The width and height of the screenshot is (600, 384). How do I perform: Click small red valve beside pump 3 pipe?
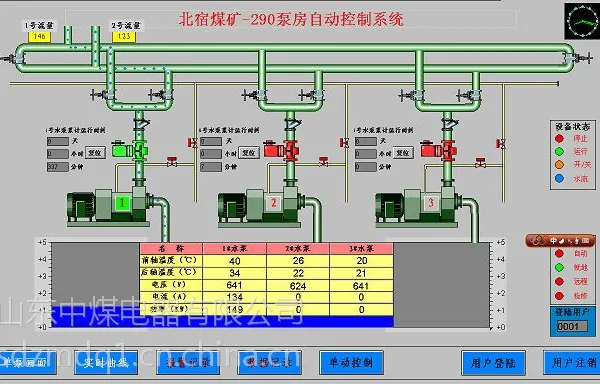481,162
